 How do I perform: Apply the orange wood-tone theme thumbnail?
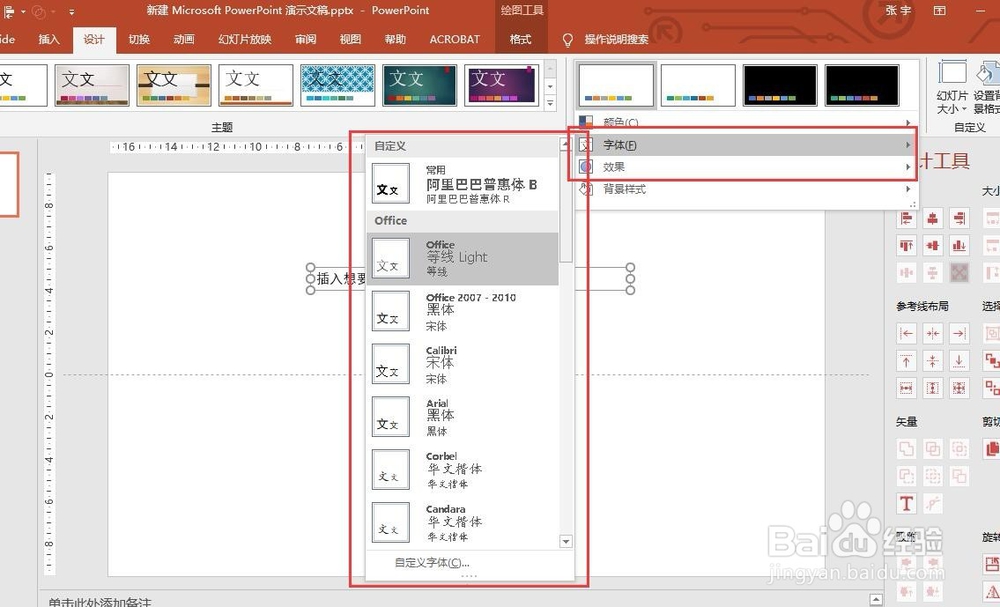coord(173,85)
